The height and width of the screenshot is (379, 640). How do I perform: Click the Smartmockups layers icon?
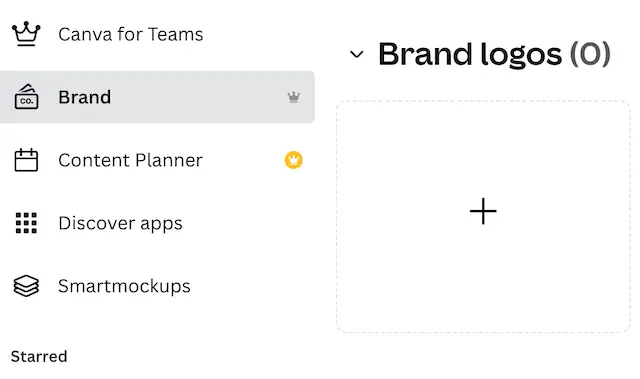[26, 286]
